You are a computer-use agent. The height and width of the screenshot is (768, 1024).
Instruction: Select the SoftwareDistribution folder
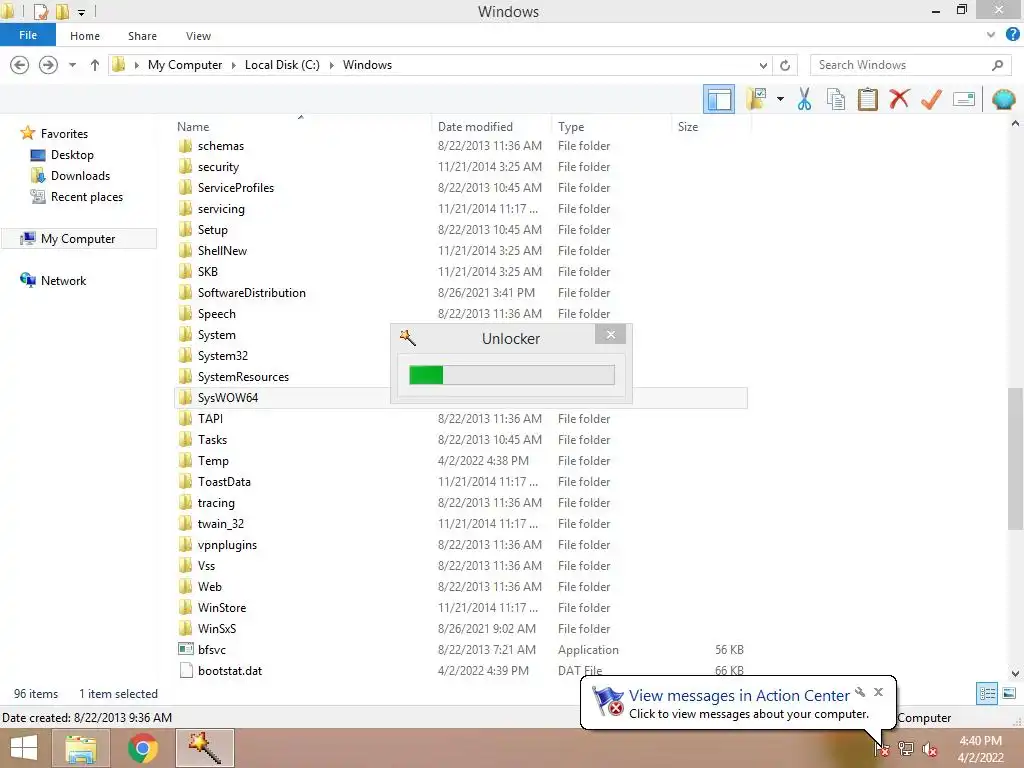point(251,293)
